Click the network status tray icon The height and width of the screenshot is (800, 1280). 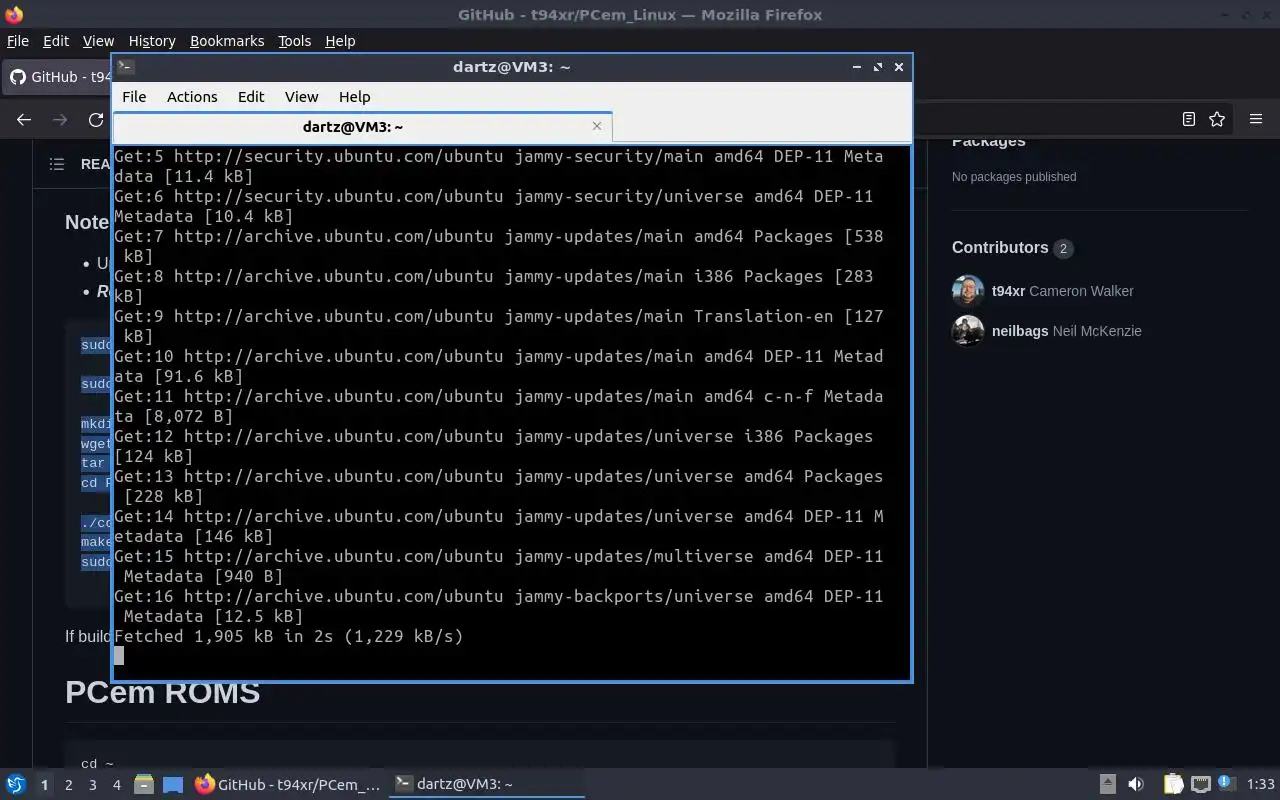coord(1201,785)
